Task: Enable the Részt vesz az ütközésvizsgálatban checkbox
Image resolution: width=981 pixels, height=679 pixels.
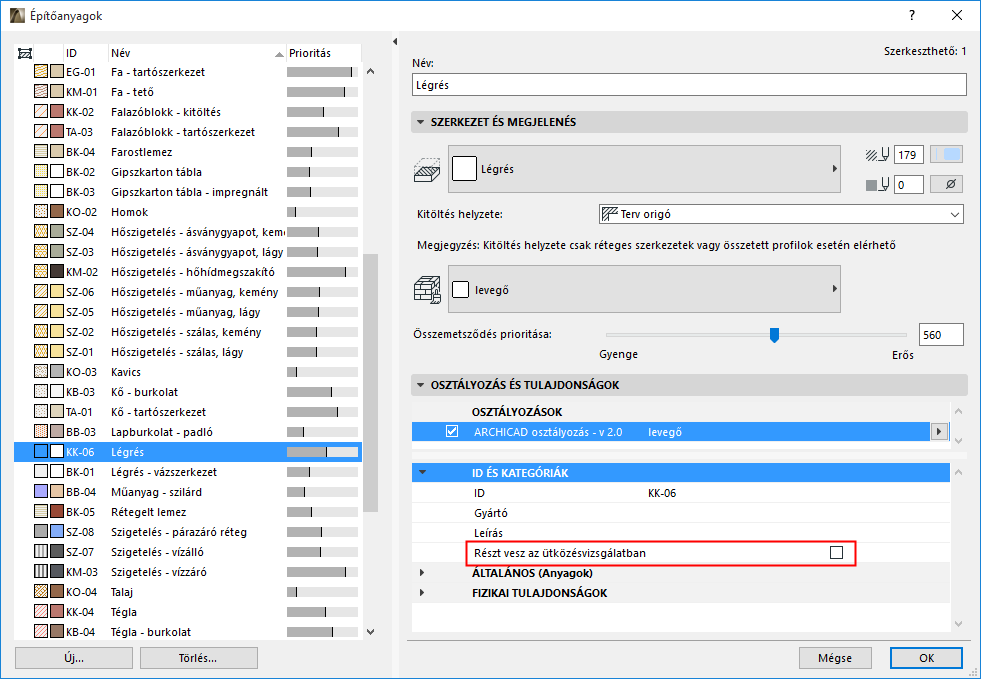Action: [x=837, y=552]
